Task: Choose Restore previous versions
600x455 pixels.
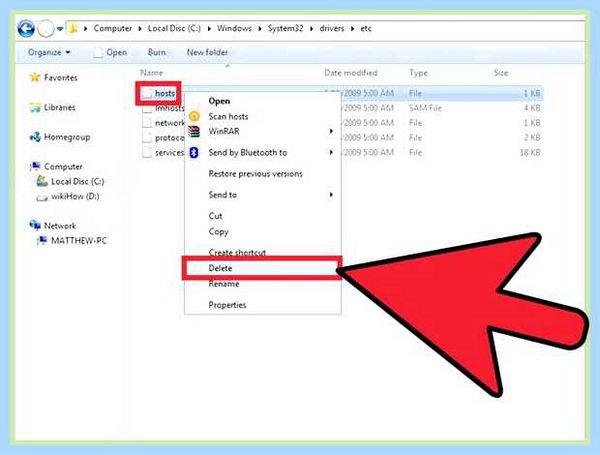Action: tap(255, 174)
